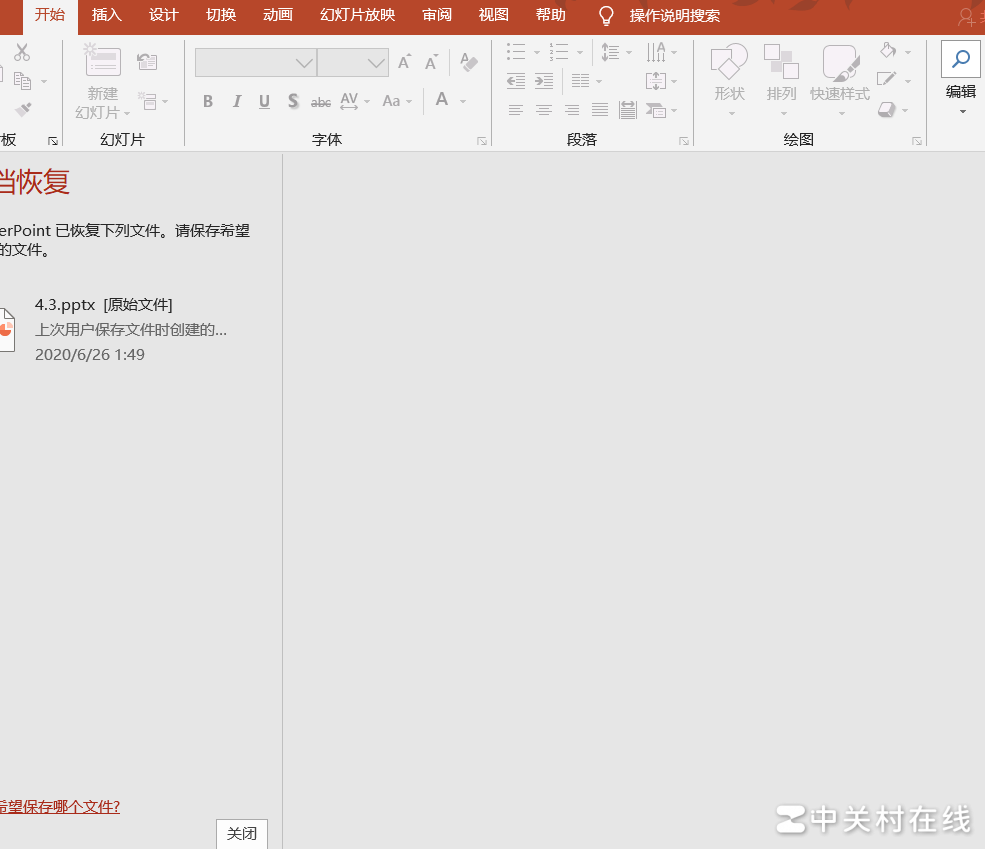
Task: Select the Change Case (Aa) icon
Action: 392,100
